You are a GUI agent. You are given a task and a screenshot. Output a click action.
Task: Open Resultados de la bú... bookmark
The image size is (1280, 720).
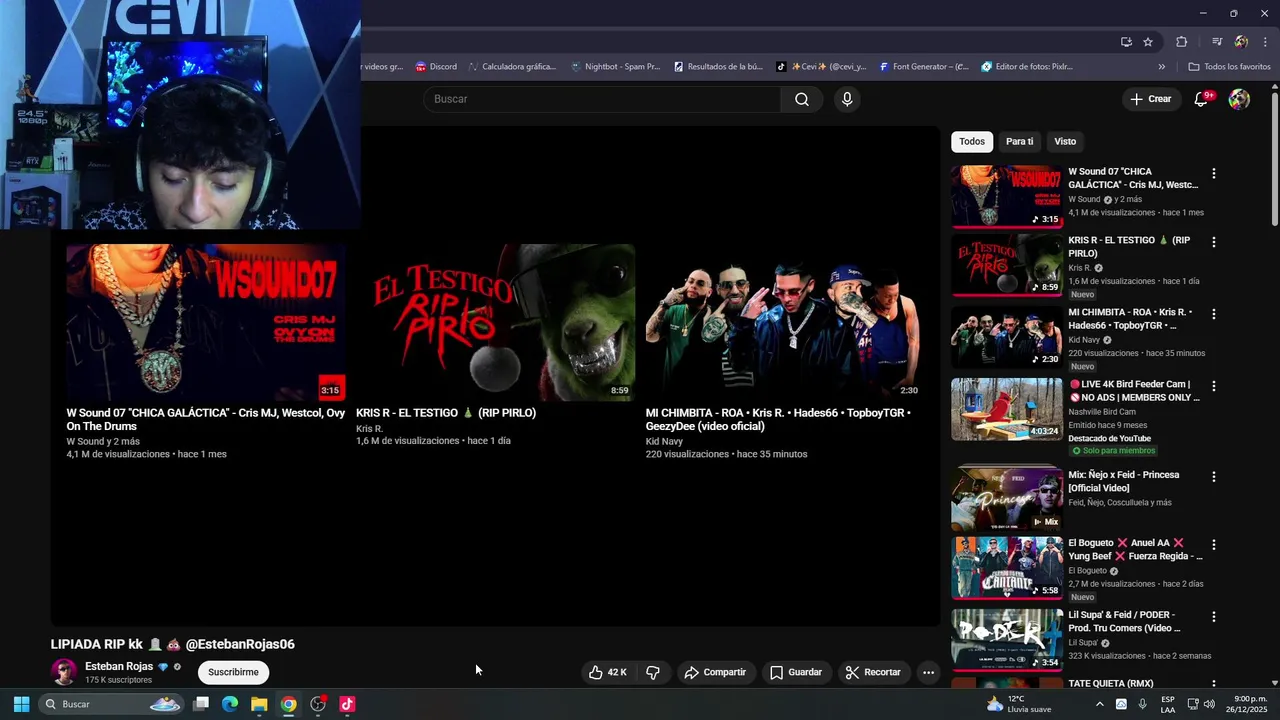[718, 67]
